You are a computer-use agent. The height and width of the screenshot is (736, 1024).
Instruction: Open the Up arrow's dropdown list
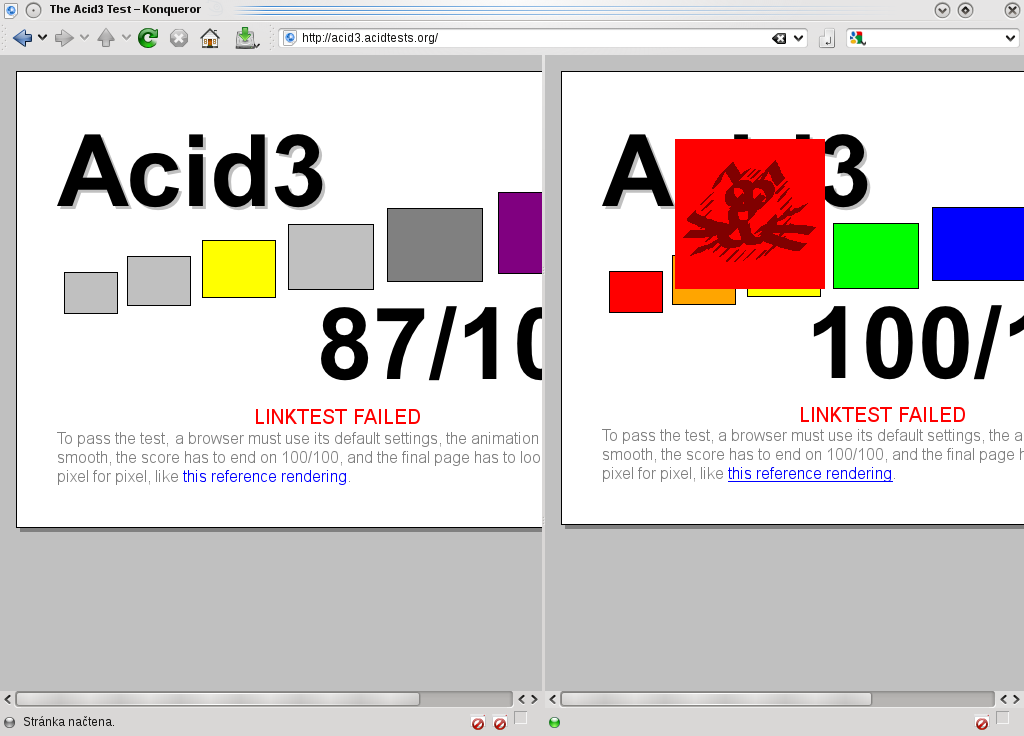126,38
